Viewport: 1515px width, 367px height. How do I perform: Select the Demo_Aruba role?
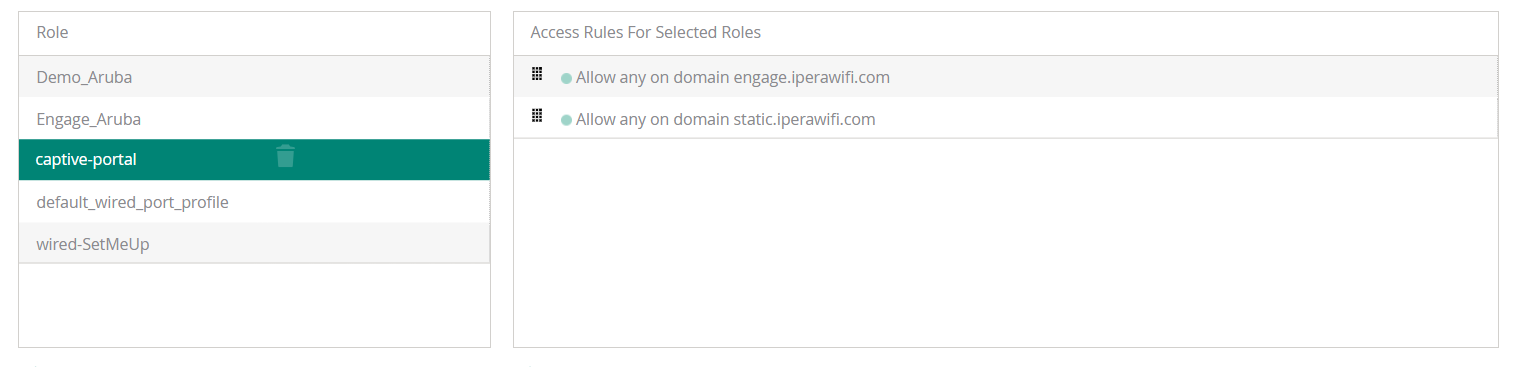(84, 77)
